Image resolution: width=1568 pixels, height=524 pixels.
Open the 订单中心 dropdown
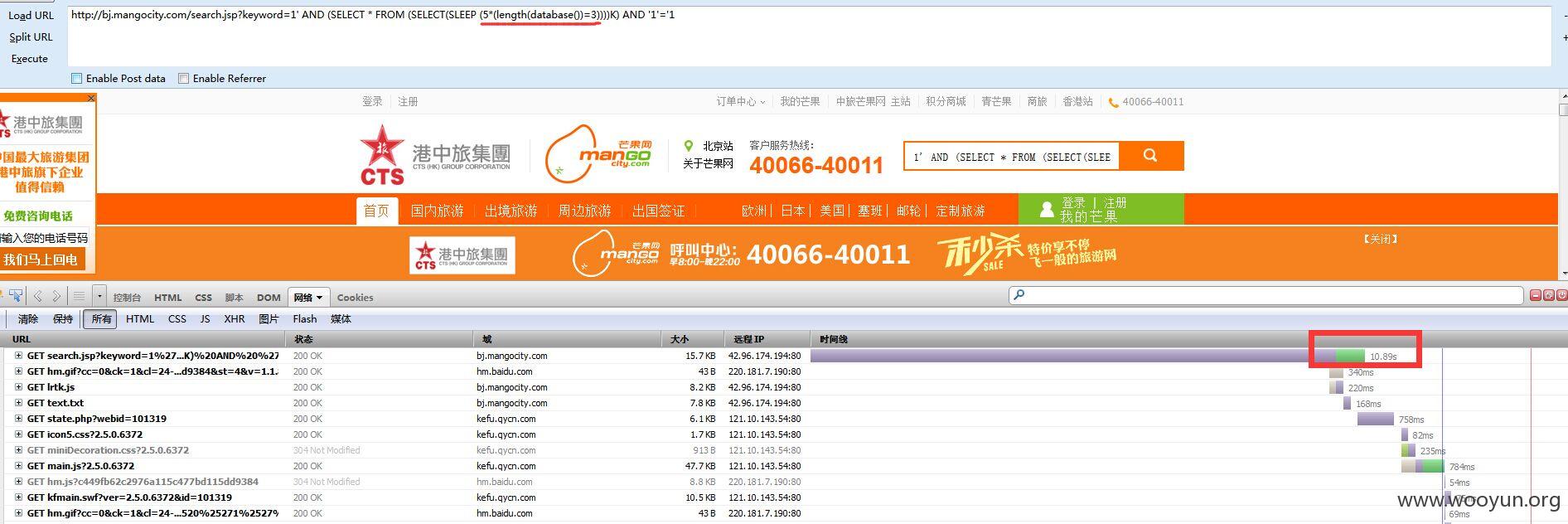[x=741, y=102]
